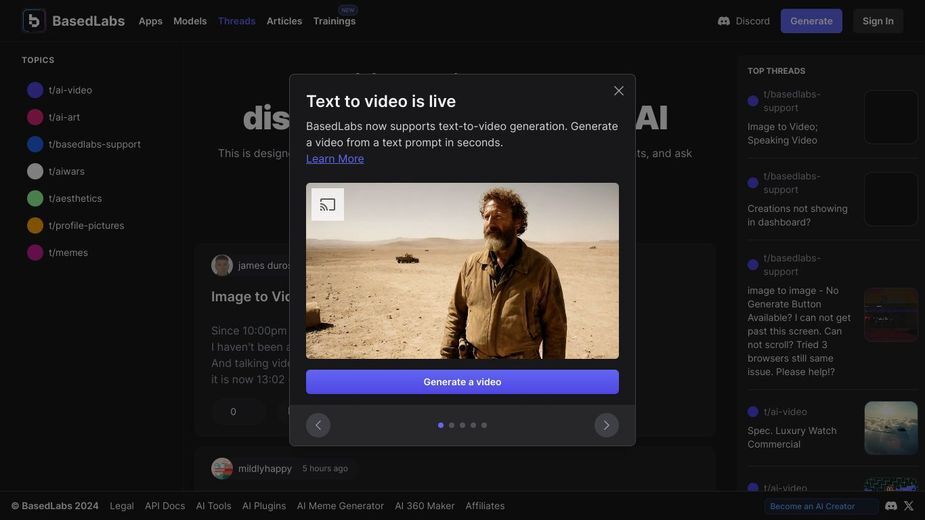Go to previous slide with left arrow
Viewport: 925px width, 520px height.
(318, 425)
